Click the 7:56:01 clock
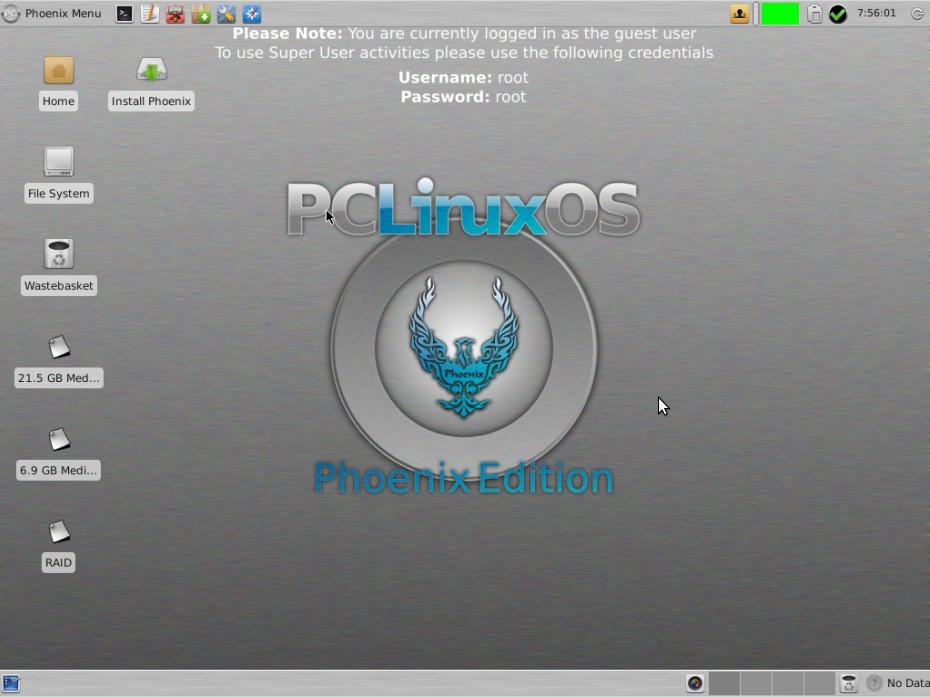Viewport: 930px width, 698px height. point(876,13)
